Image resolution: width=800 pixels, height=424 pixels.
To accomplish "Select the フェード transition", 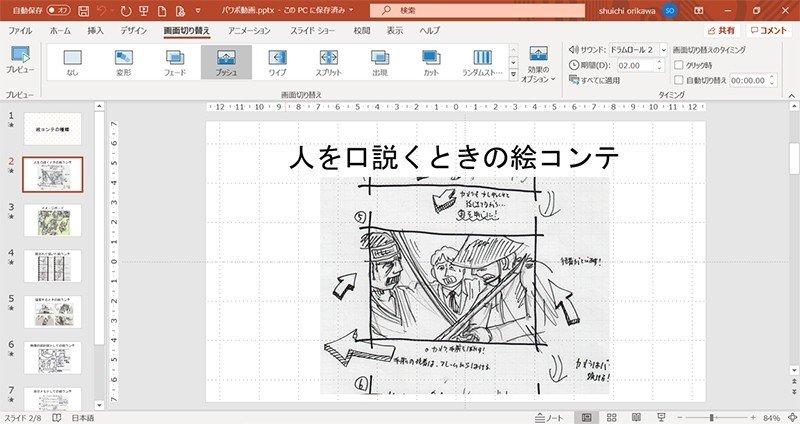I will coord(174,62).
